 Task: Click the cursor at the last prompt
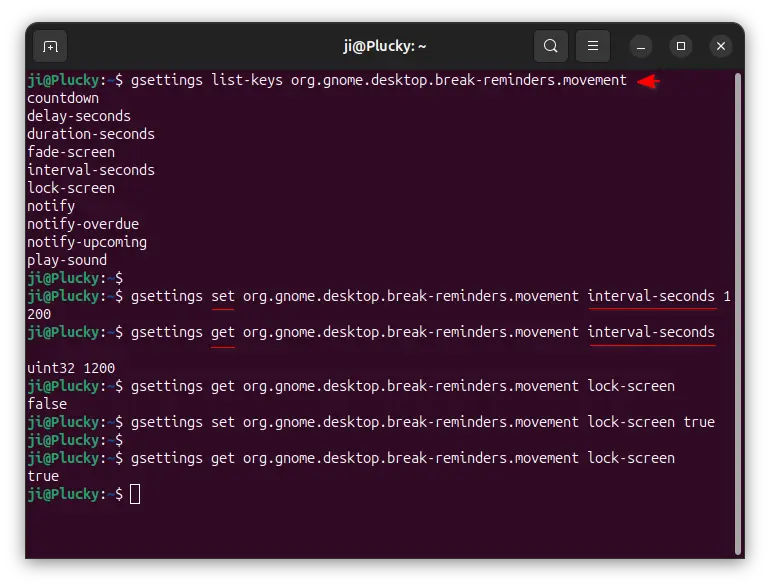point(135,494)
